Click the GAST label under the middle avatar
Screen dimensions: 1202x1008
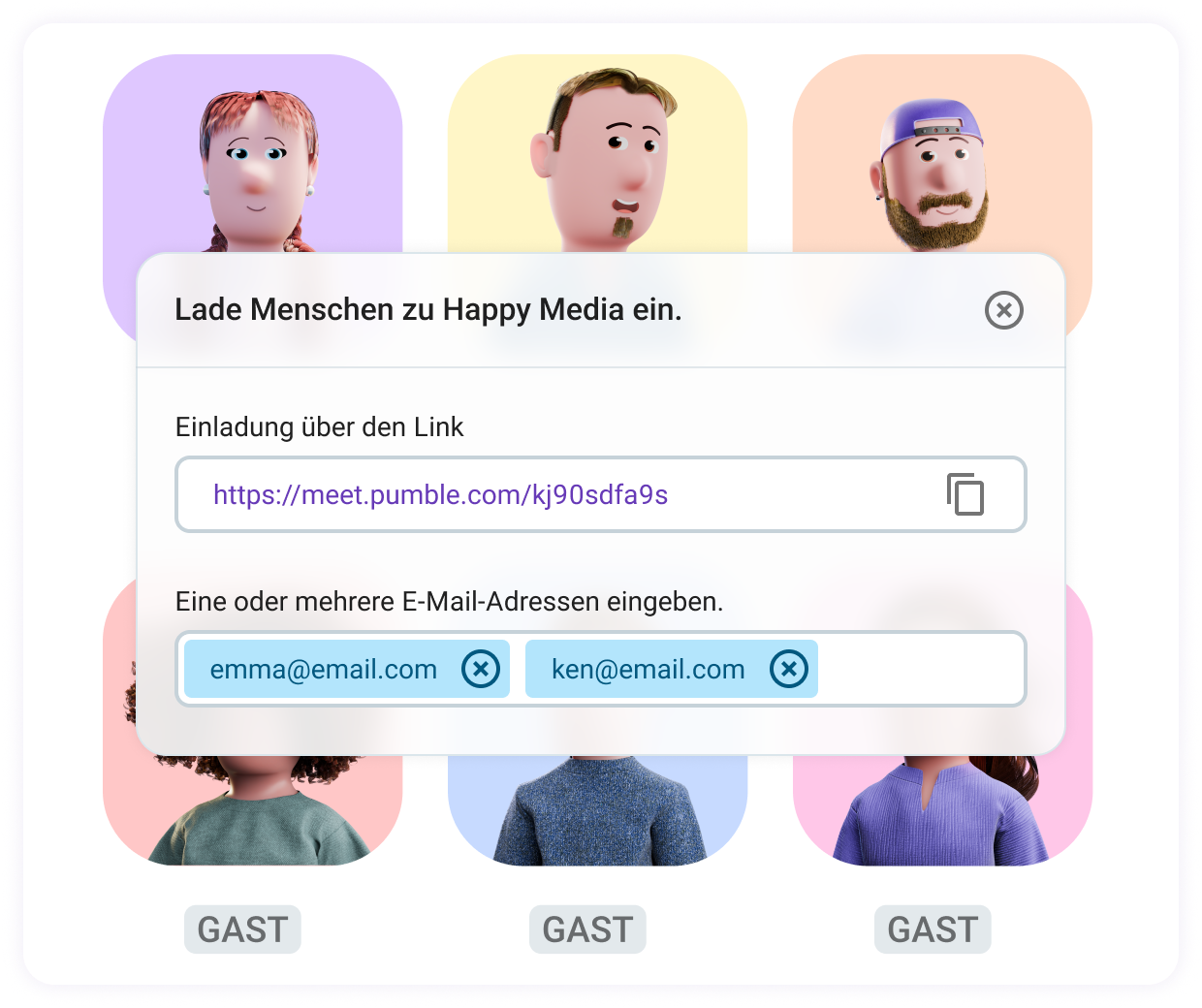click(587, 929)
